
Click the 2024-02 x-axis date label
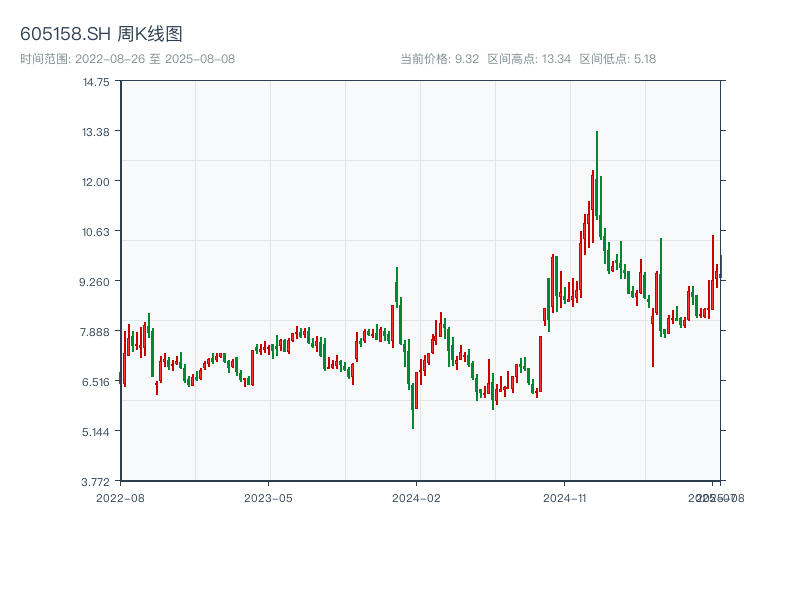coord(417,497)
